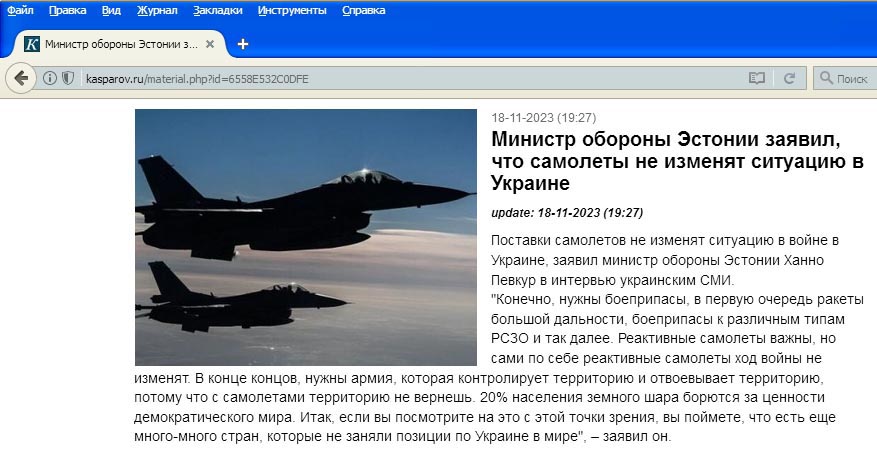Open the Правка menu
877x452 pixels.
pyautogui.click(x=68, y=10)
